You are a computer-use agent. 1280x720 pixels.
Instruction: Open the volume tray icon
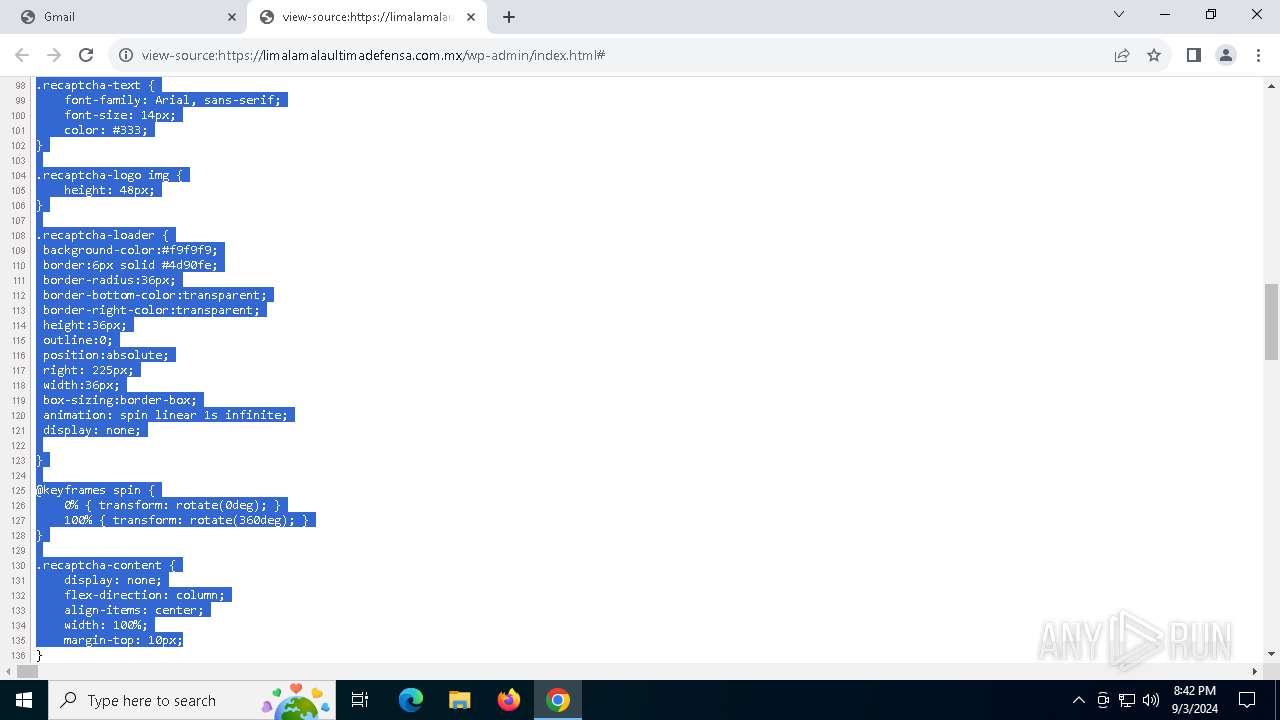coord(1151,700)
